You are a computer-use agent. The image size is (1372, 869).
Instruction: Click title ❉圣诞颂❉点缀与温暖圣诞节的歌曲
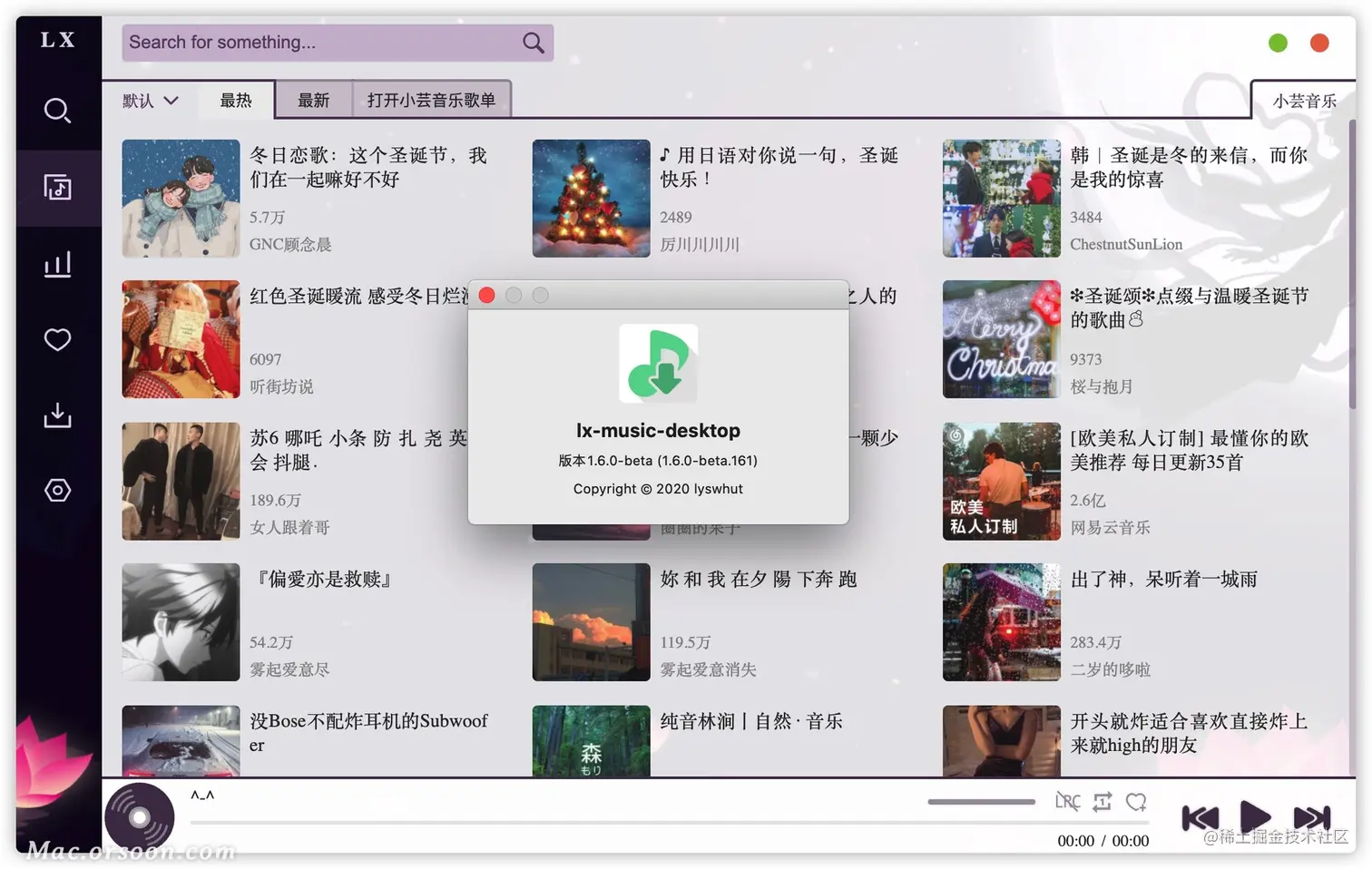1189,308
